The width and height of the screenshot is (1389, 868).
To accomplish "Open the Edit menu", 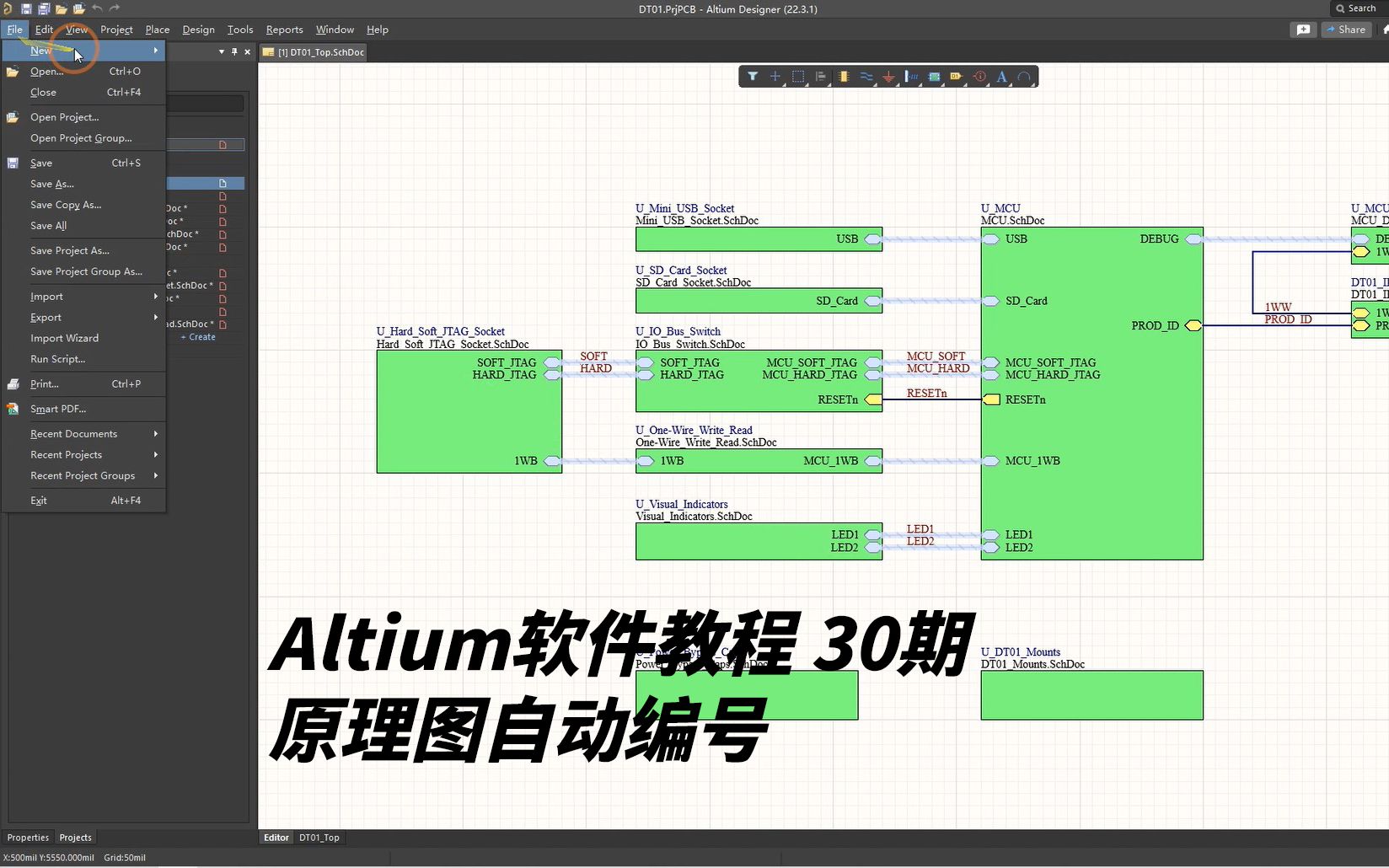I will coord(45,29).
